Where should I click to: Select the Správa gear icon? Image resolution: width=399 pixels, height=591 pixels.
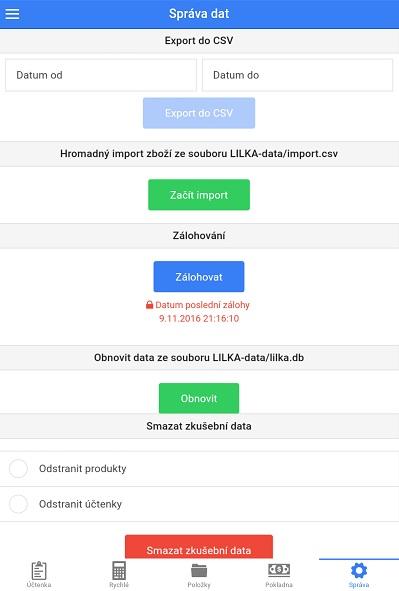click(359, 570)
